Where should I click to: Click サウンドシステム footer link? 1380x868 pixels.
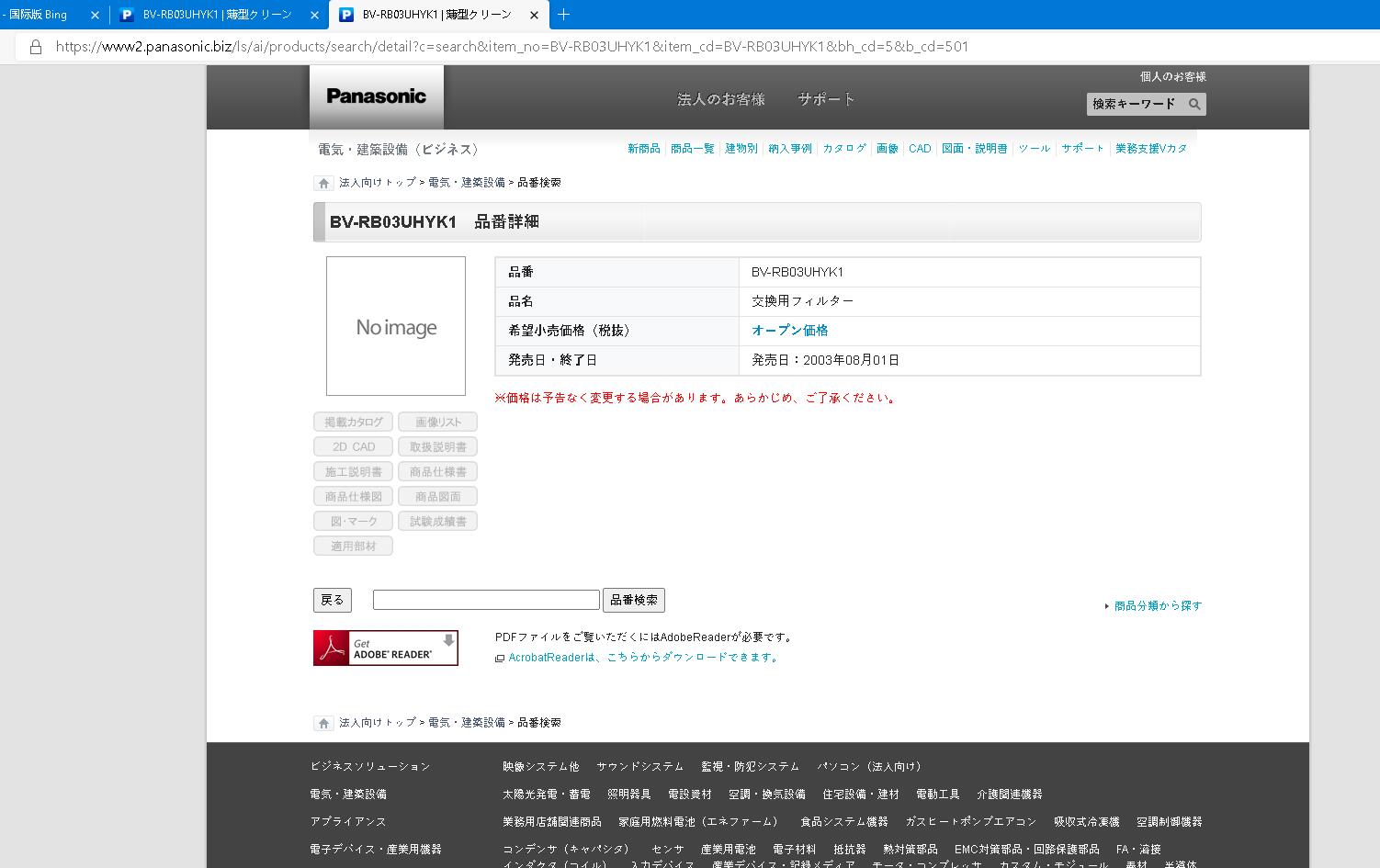[640, 767]
